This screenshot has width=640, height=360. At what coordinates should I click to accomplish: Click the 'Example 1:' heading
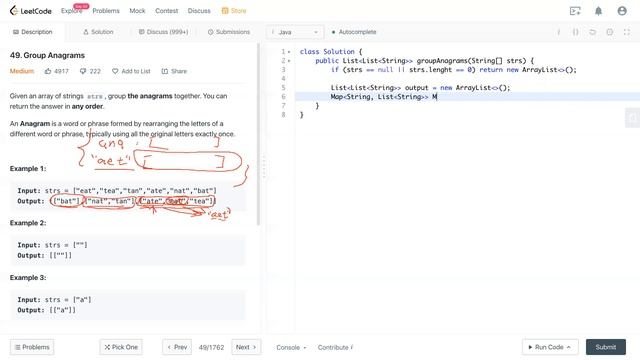28,169
